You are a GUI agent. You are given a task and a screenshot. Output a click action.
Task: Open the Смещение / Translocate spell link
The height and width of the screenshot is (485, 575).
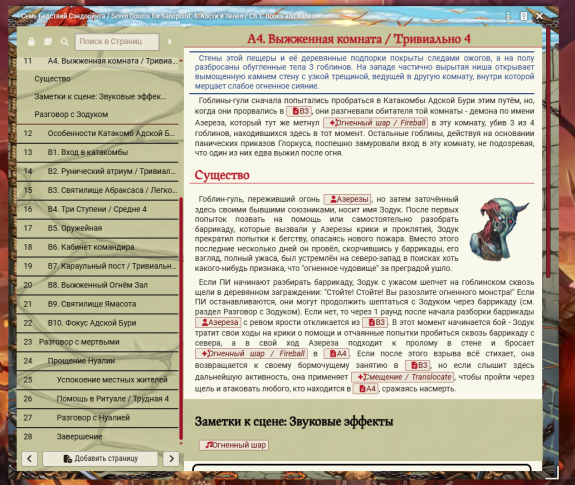point(403,377)
